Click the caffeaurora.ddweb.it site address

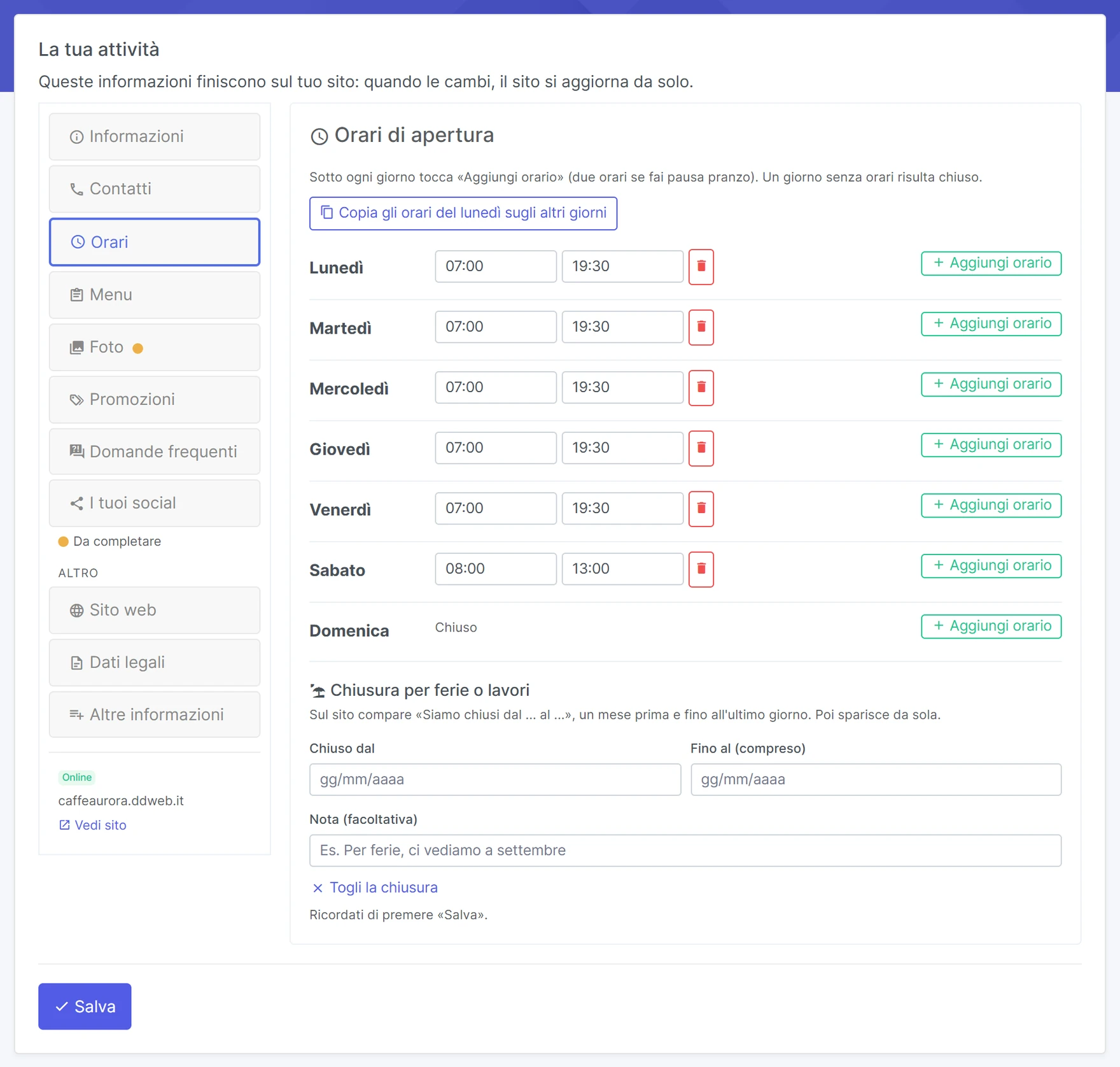coord(121,801)
